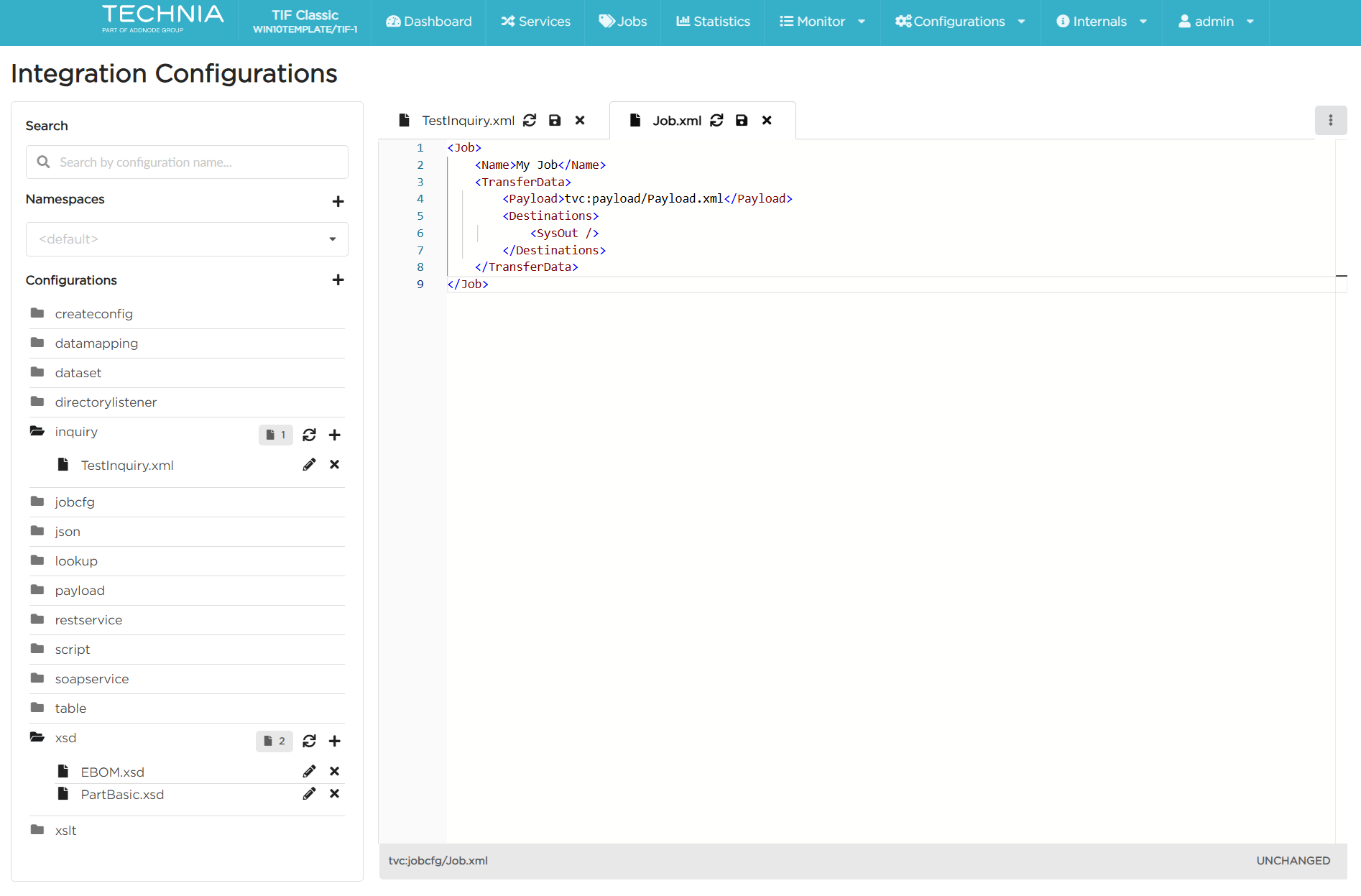Close the TestInquiry.xml tab
This screenshot has height=896, width=1361.
[580, 120]
